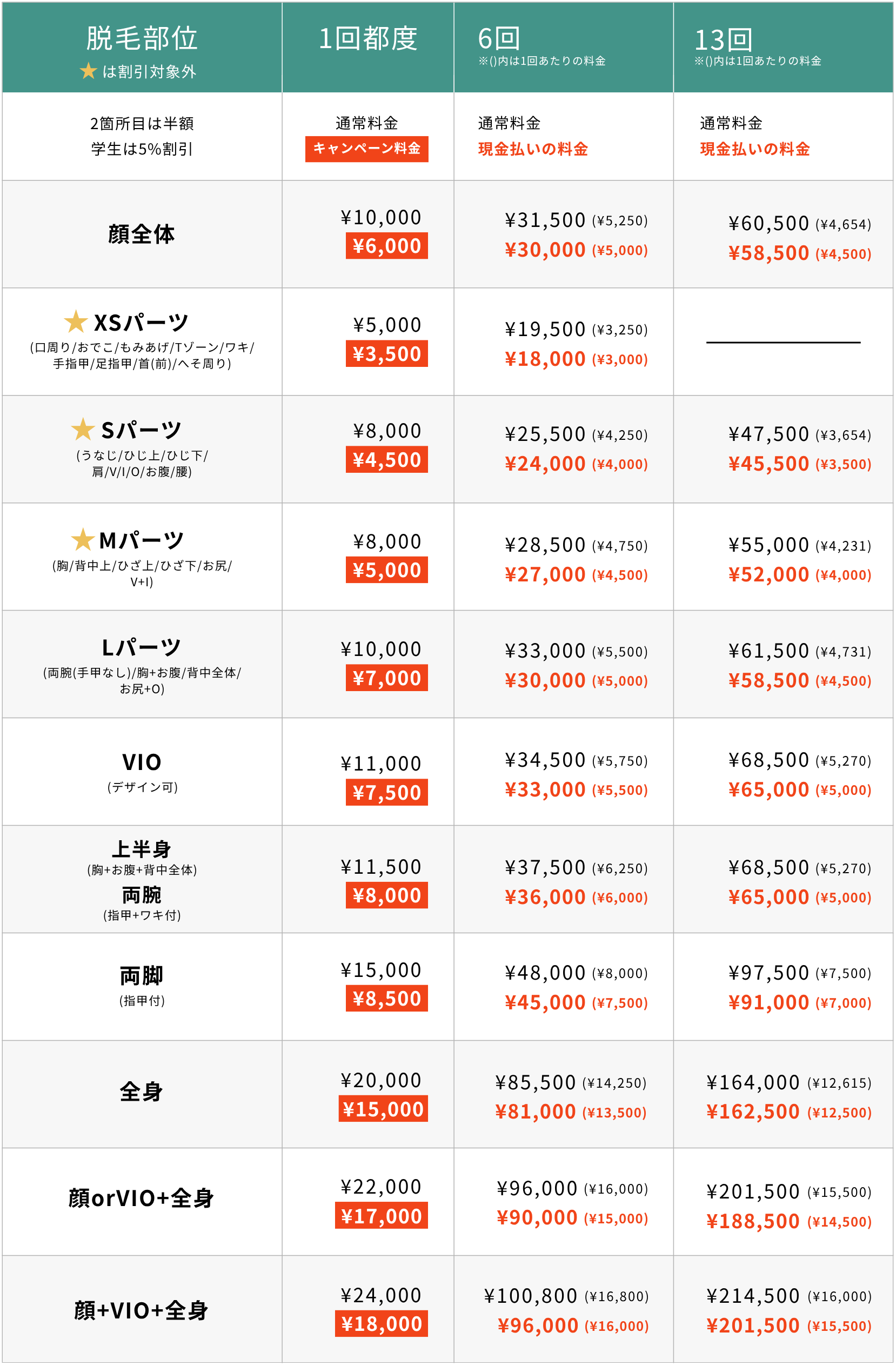Click 学生は5%割引 note text
Screen dimensions: 896x1366
click(x=142, y=149)
